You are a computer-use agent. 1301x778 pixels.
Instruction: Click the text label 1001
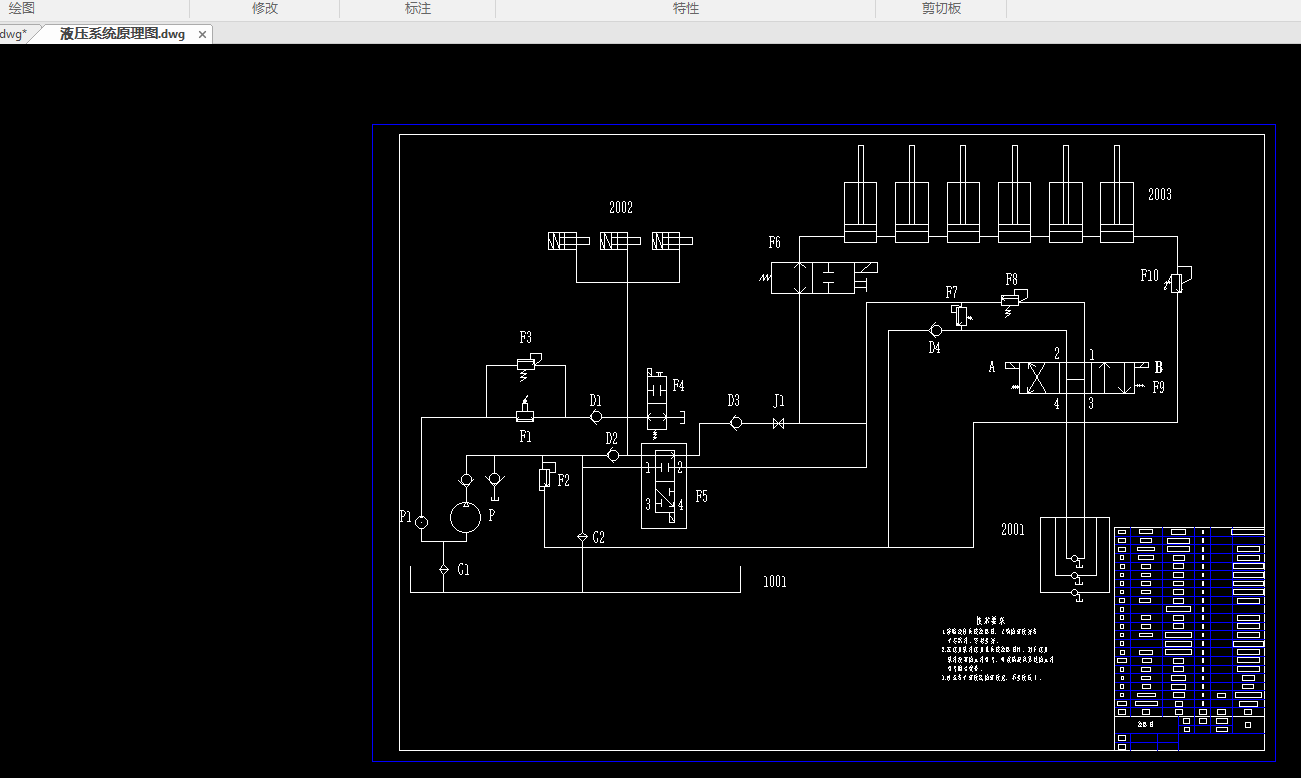(775, 581)
